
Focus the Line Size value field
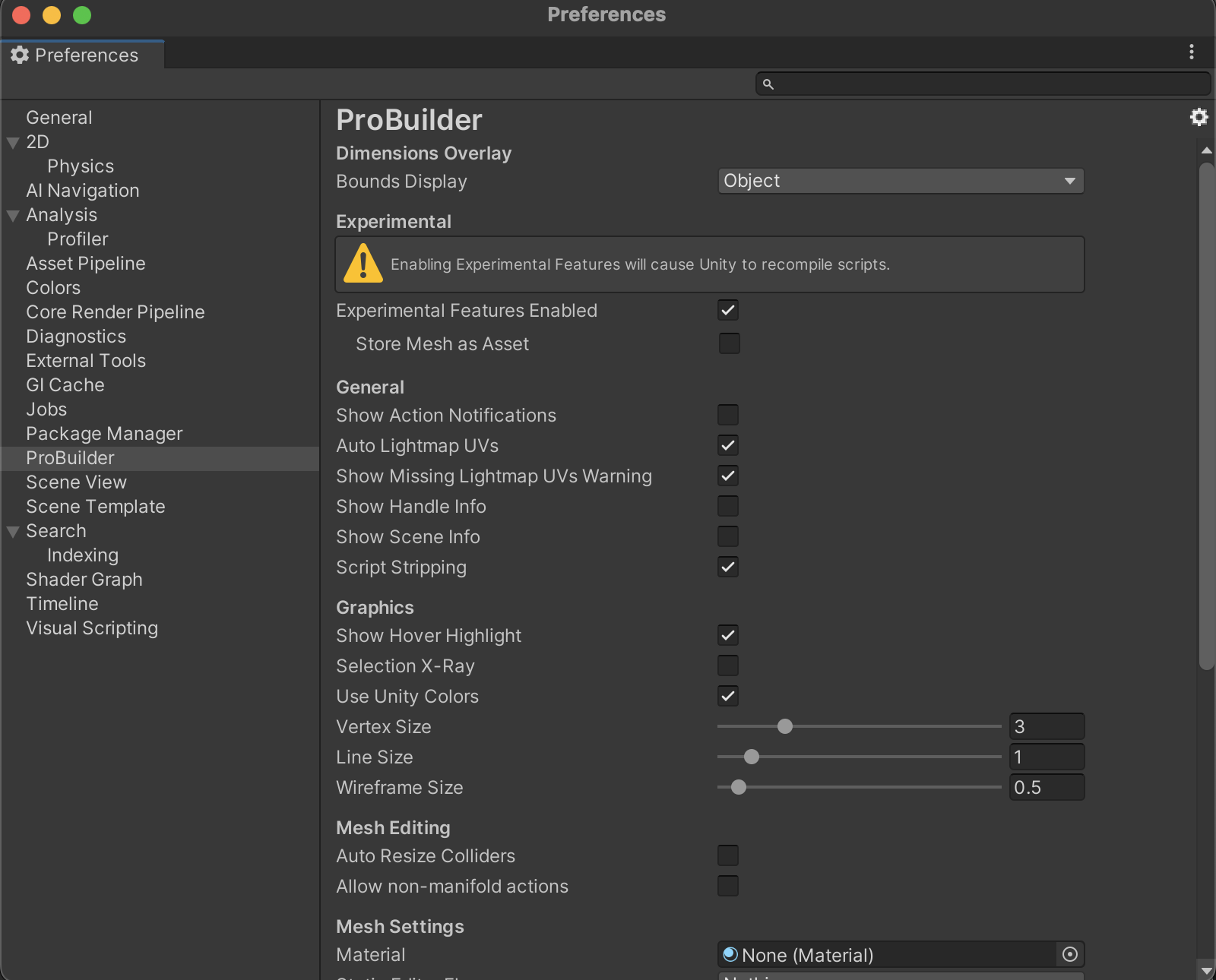tap(1047, 757)
